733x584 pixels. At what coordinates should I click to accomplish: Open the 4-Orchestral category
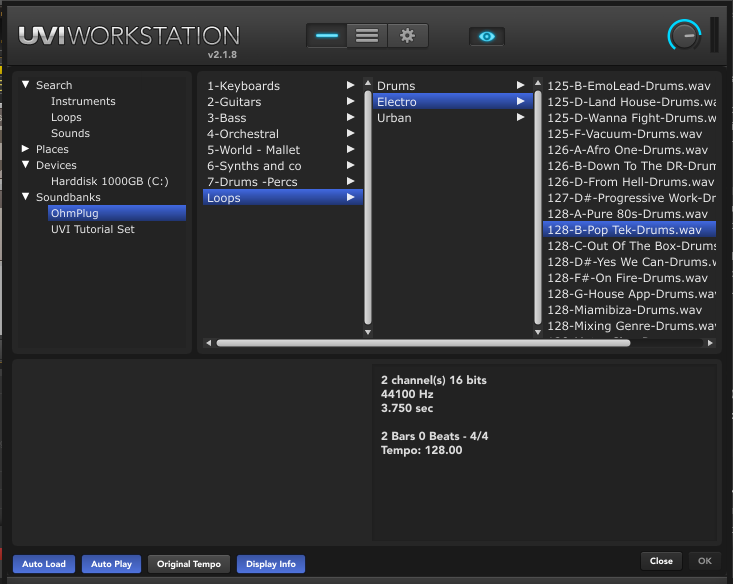(x=282, y=134)
